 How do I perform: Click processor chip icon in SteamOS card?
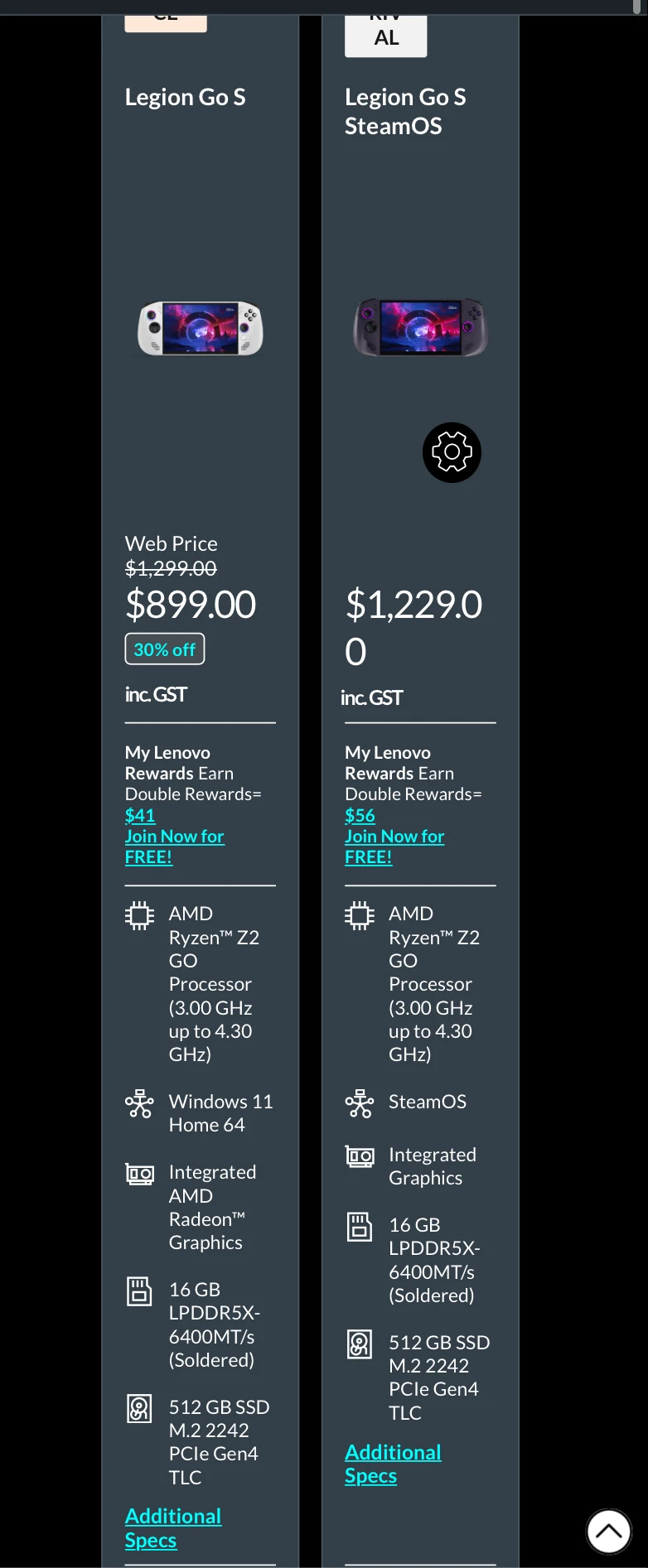click(x=360, y=915)
